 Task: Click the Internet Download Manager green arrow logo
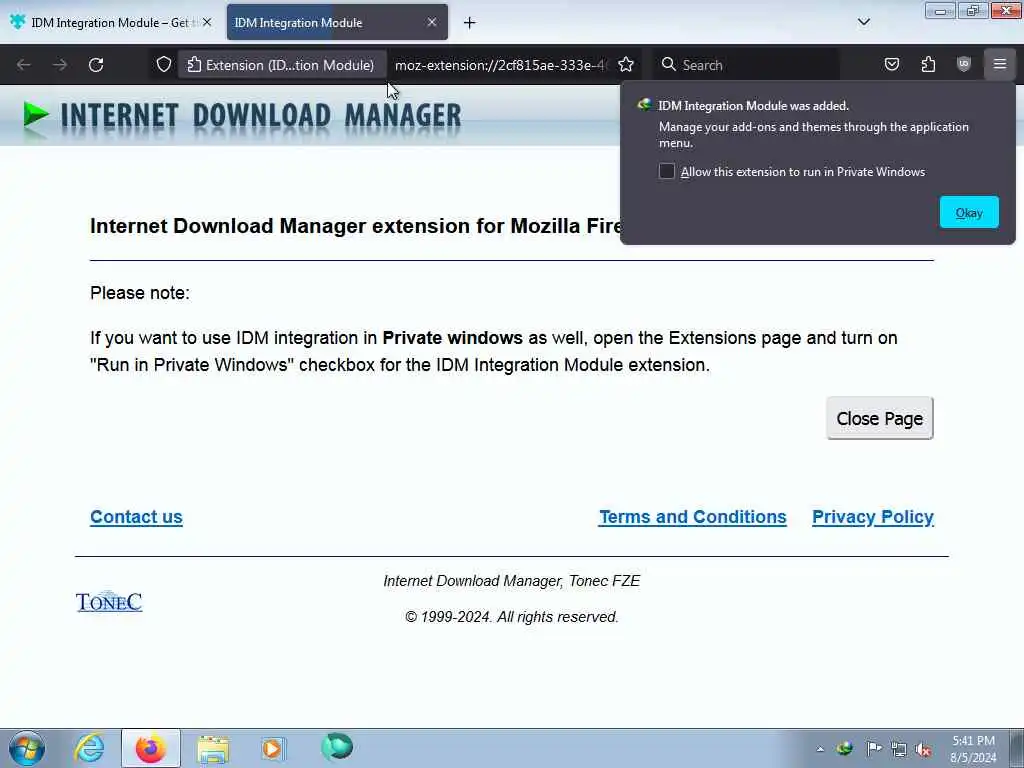pyautogui.click(x=36, y=116)
